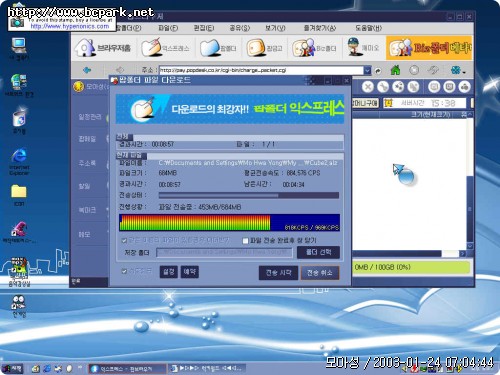Open the 보기(V) menu
Image resolution: width=500 pixels, height=375 pixels.
coord(275,28)
